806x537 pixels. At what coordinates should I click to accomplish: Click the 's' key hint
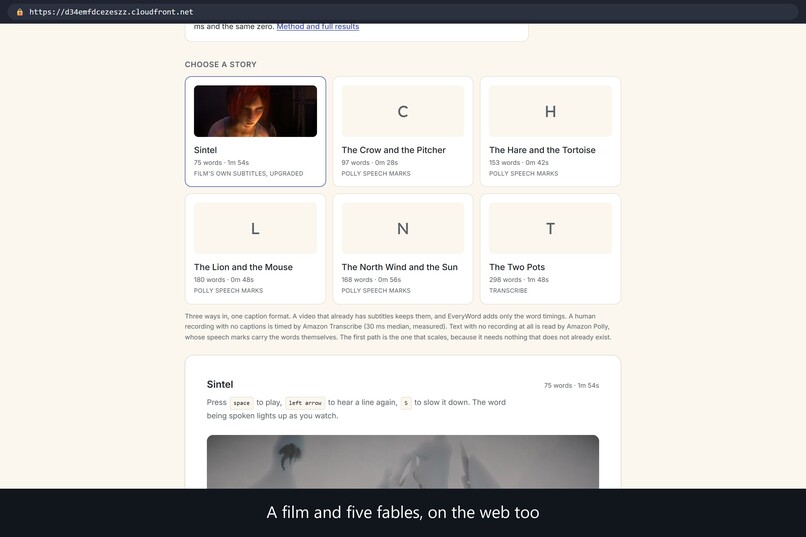click(406, 403)
